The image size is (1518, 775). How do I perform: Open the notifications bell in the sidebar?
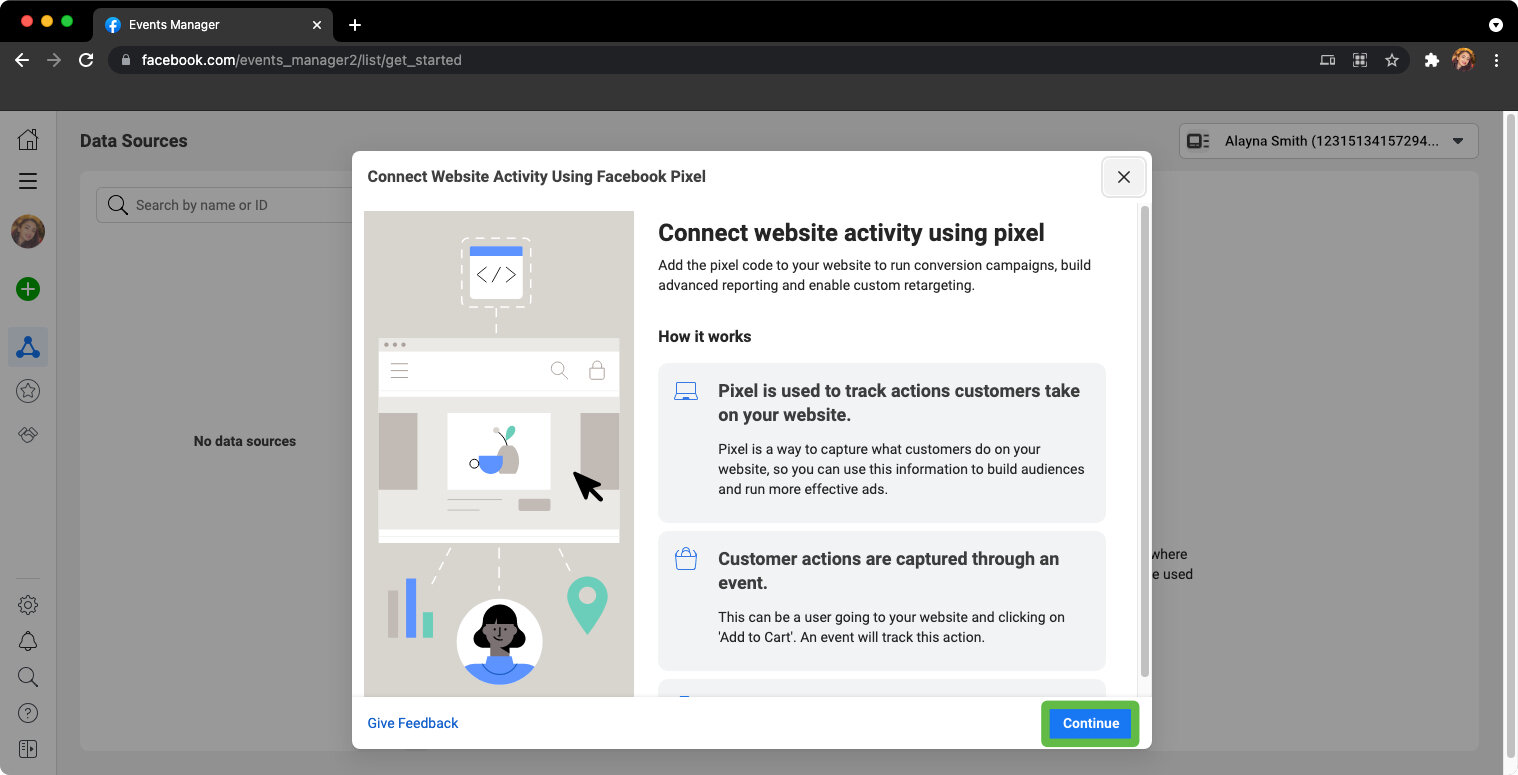pos(28,641)
